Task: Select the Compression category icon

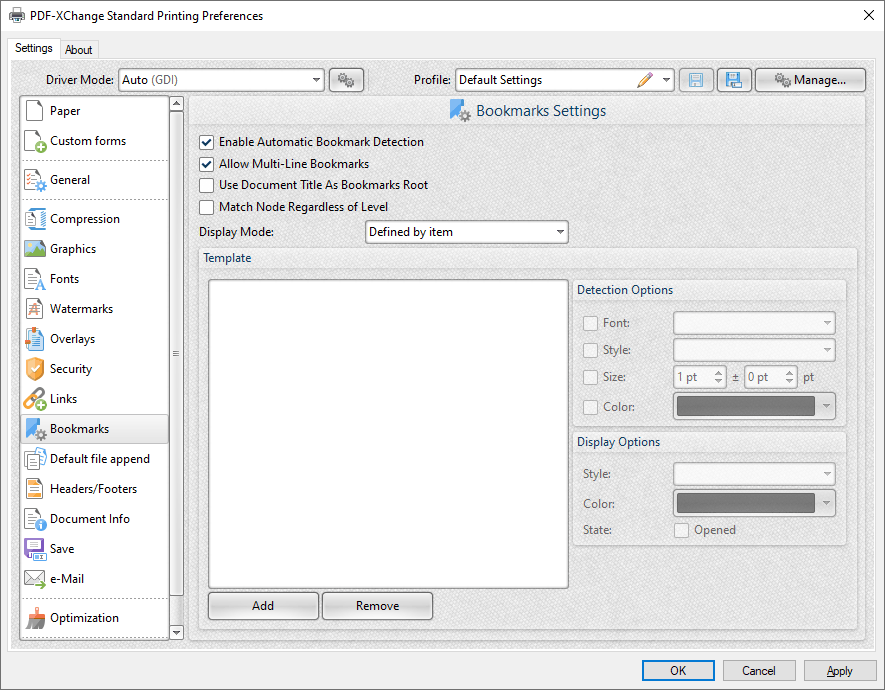Action: tap(33, 219)
